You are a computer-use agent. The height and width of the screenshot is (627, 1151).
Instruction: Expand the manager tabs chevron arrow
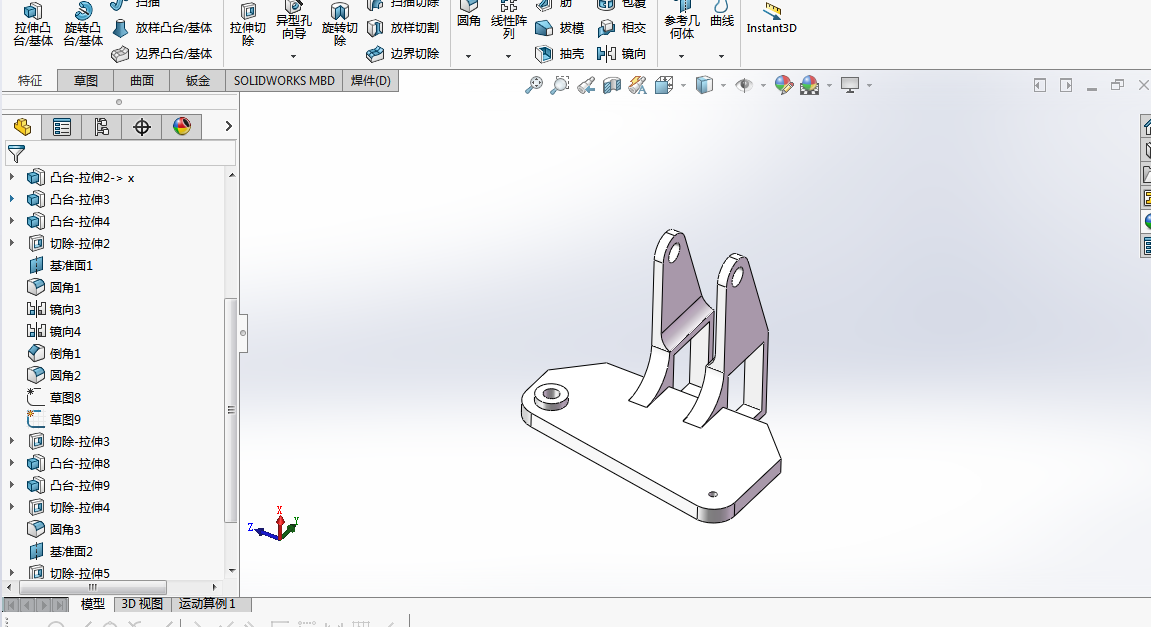pos(228,126)
